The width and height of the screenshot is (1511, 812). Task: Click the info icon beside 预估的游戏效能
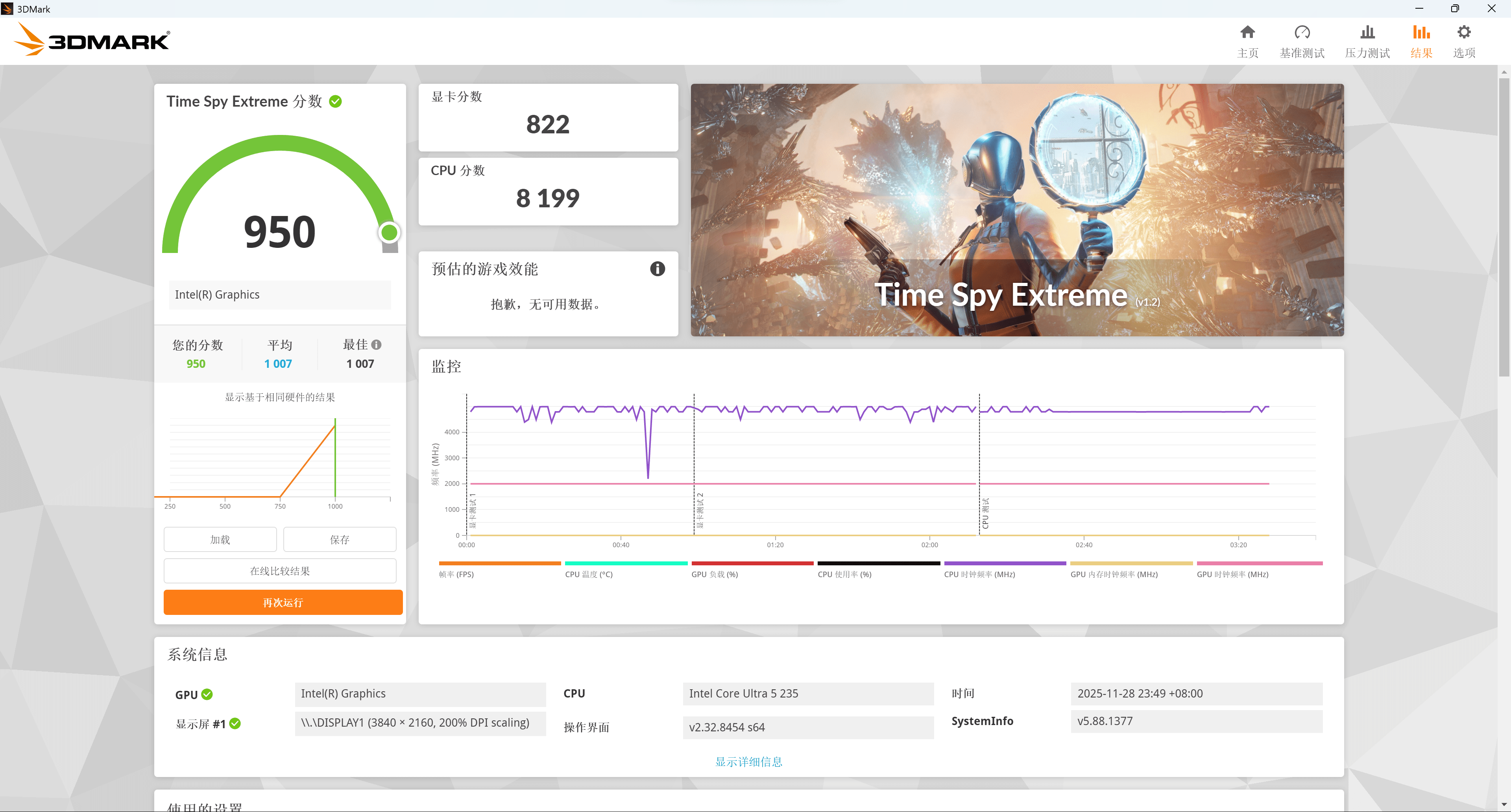657,269
